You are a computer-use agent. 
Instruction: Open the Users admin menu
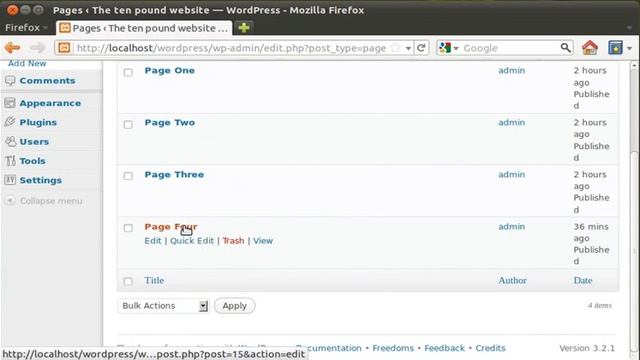[x=34, y=141]
